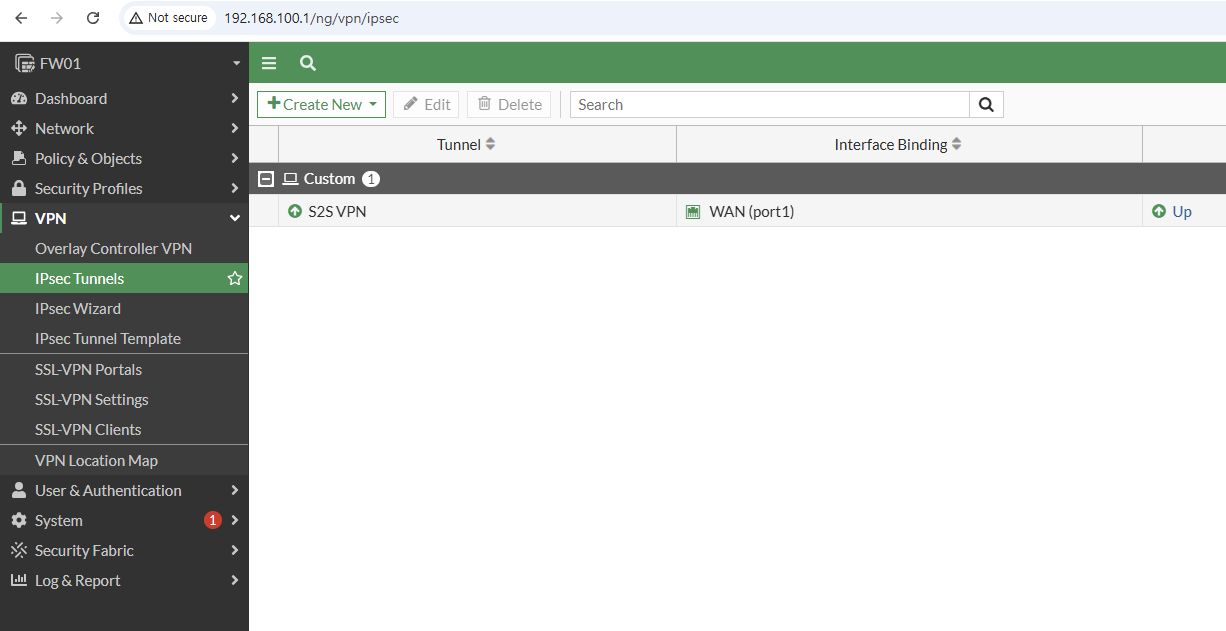The image size is (1226, 631).
Task: Click the FW01 device icon
Action: coord(24,63)
